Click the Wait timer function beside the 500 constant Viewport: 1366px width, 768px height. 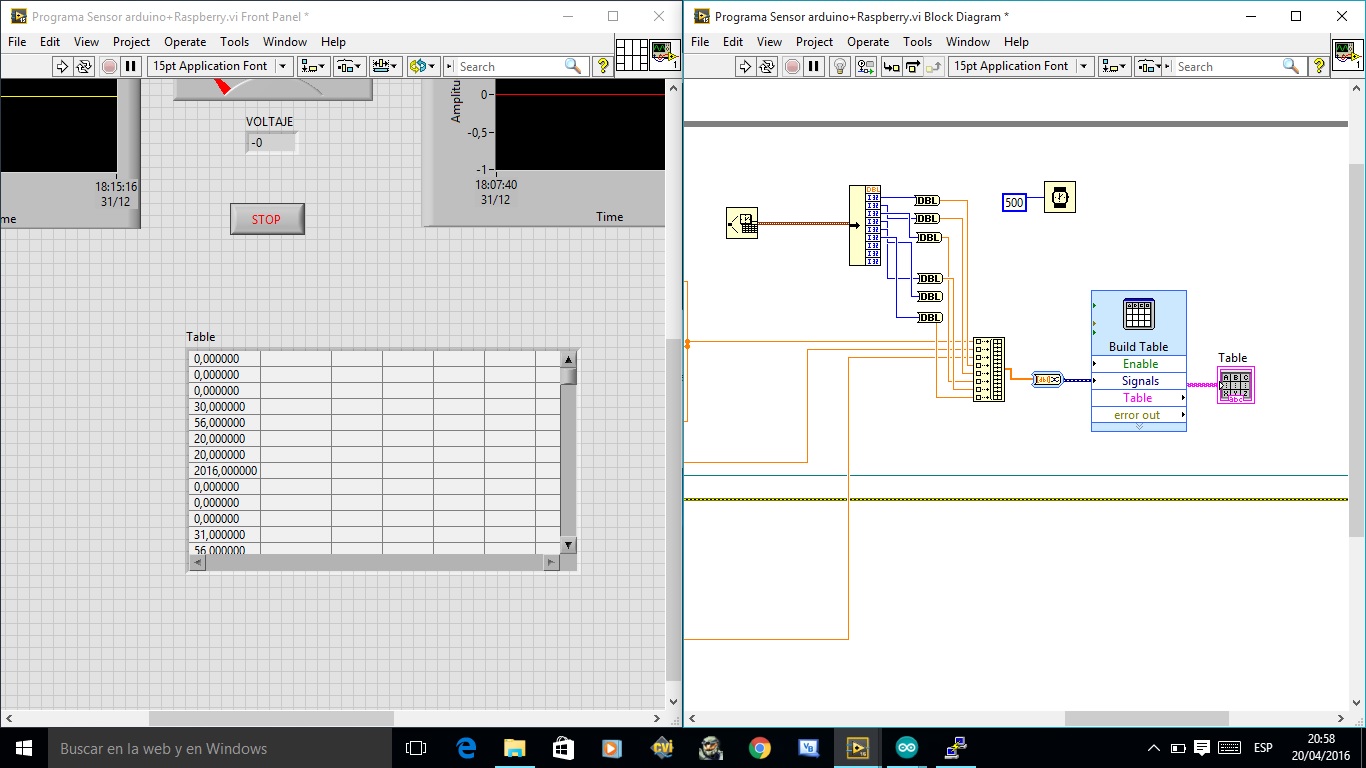pos(1059,197)
